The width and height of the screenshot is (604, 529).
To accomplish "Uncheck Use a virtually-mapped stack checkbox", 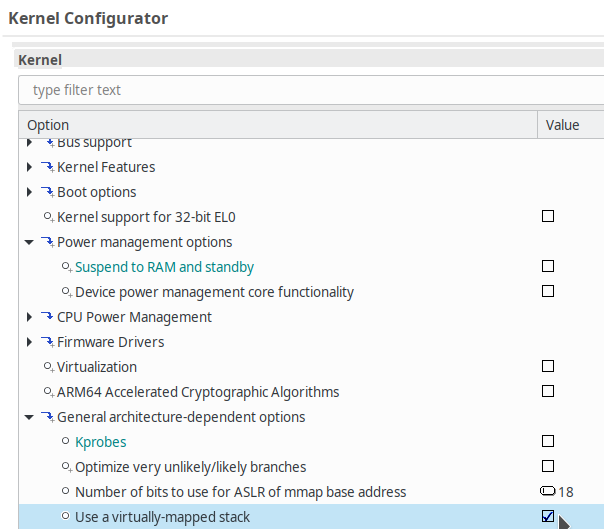I will click(x=547, y=516).
